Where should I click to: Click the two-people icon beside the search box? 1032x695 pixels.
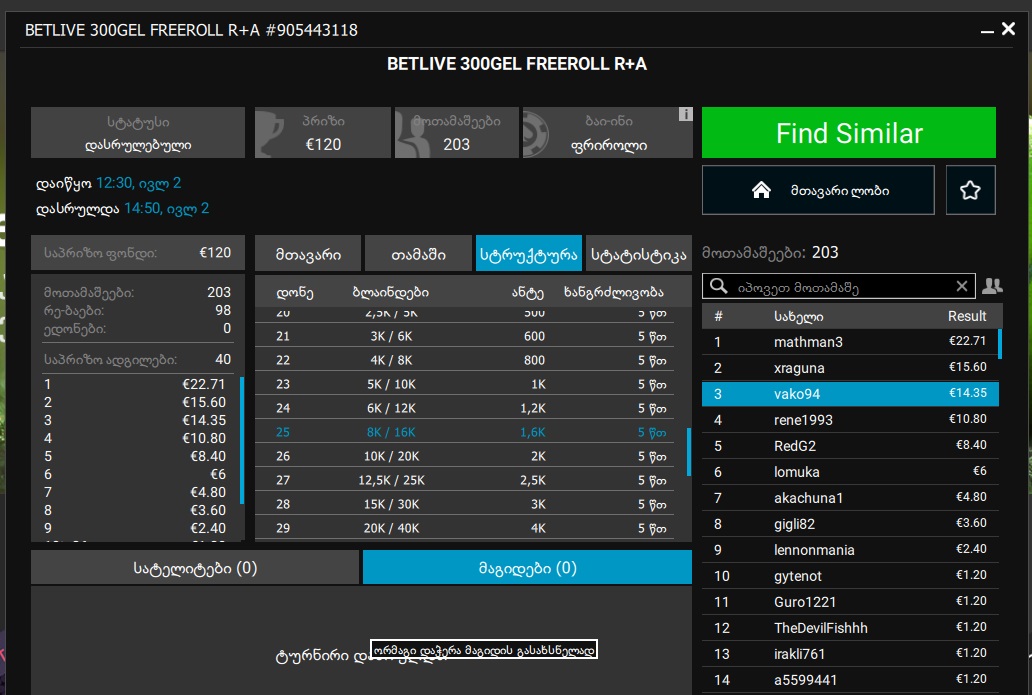992,286
